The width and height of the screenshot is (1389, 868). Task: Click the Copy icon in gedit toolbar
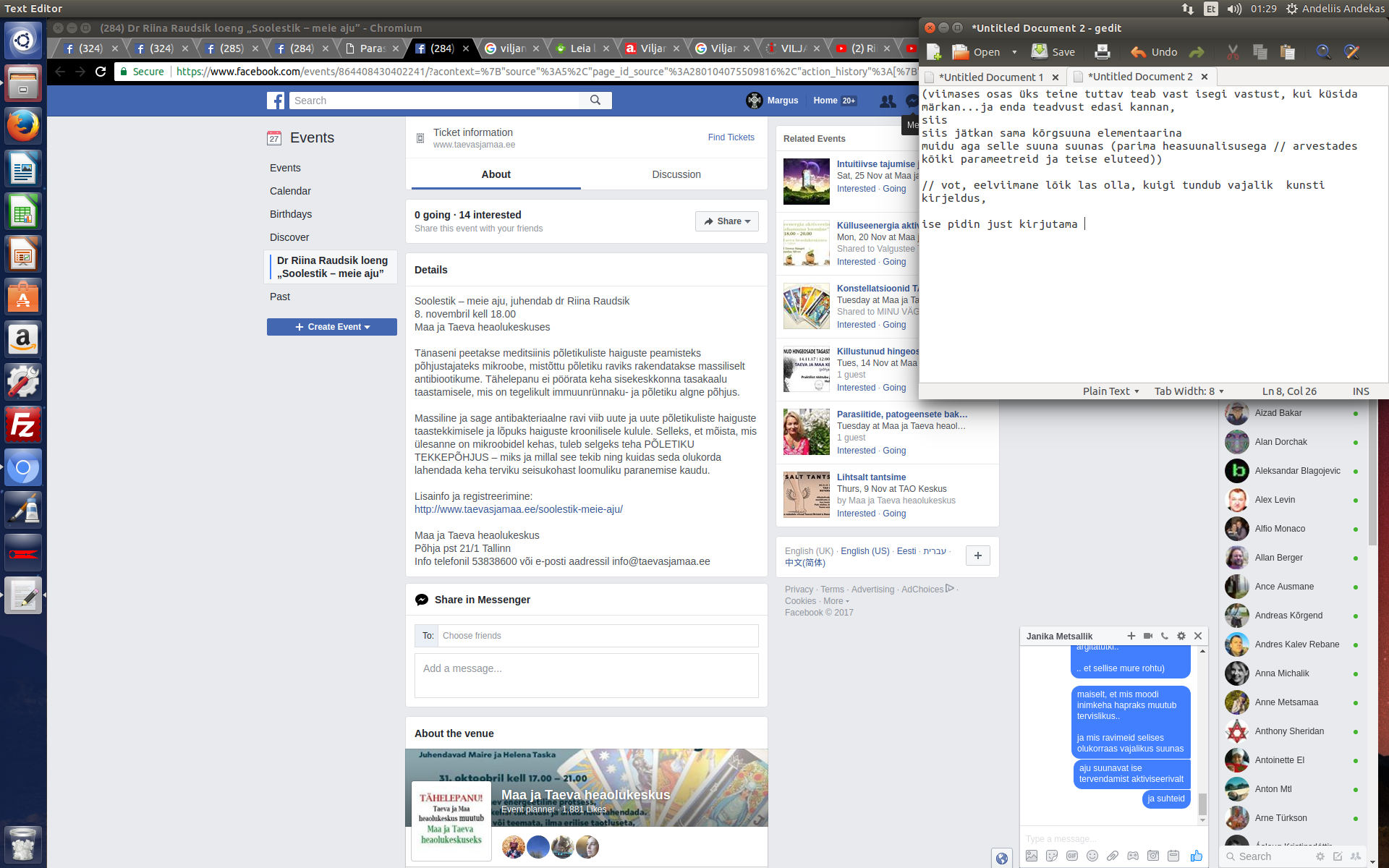coord(1260,52)
